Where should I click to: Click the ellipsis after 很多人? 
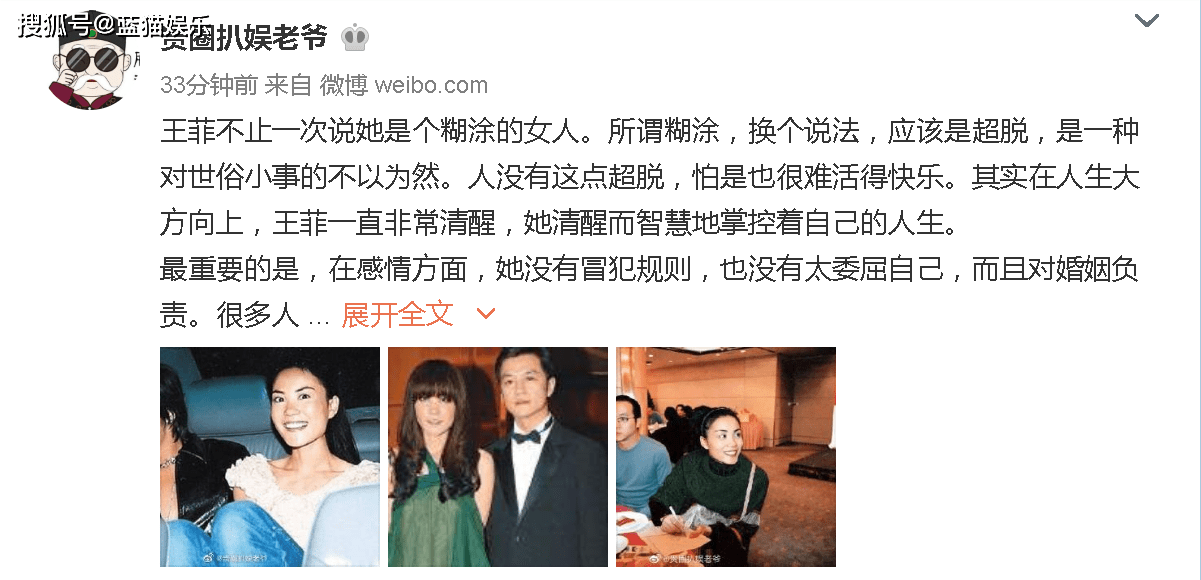(319, 316)
